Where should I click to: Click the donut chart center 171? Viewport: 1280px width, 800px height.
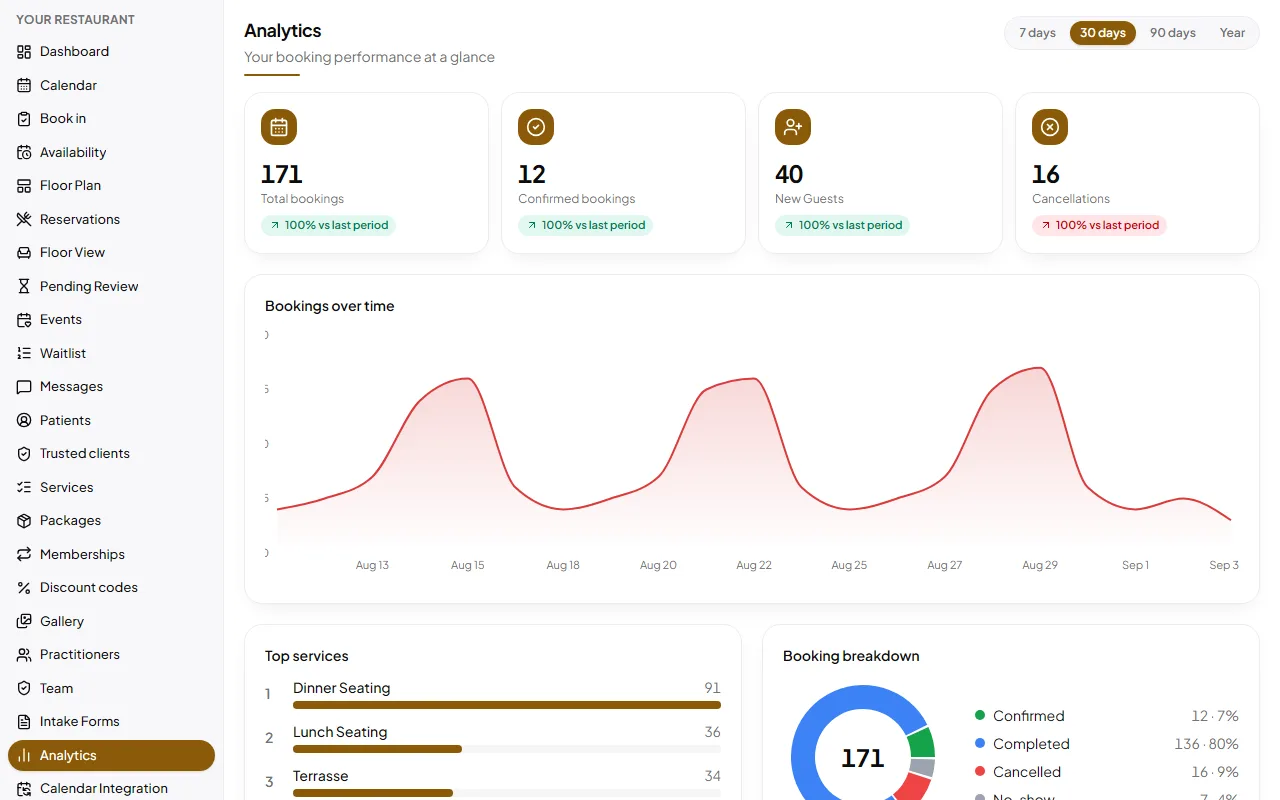[x=862, y=758]
